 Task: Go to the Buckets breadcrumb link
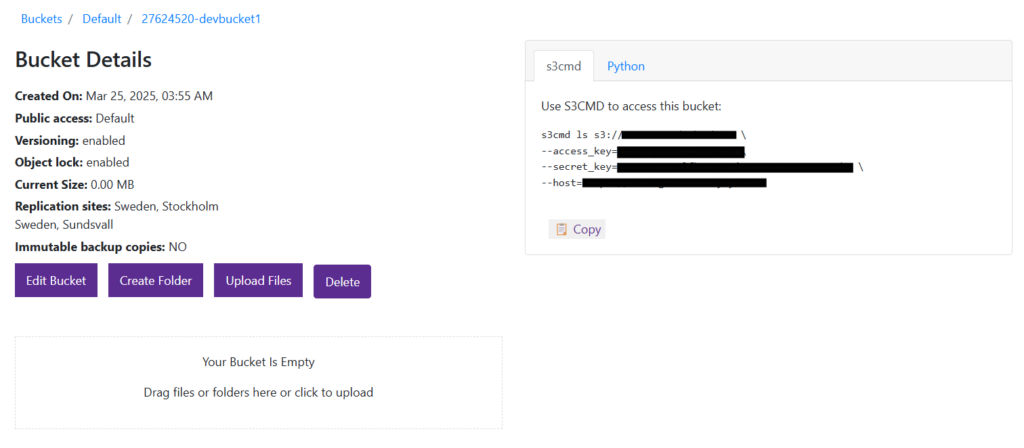pos(41,19)
